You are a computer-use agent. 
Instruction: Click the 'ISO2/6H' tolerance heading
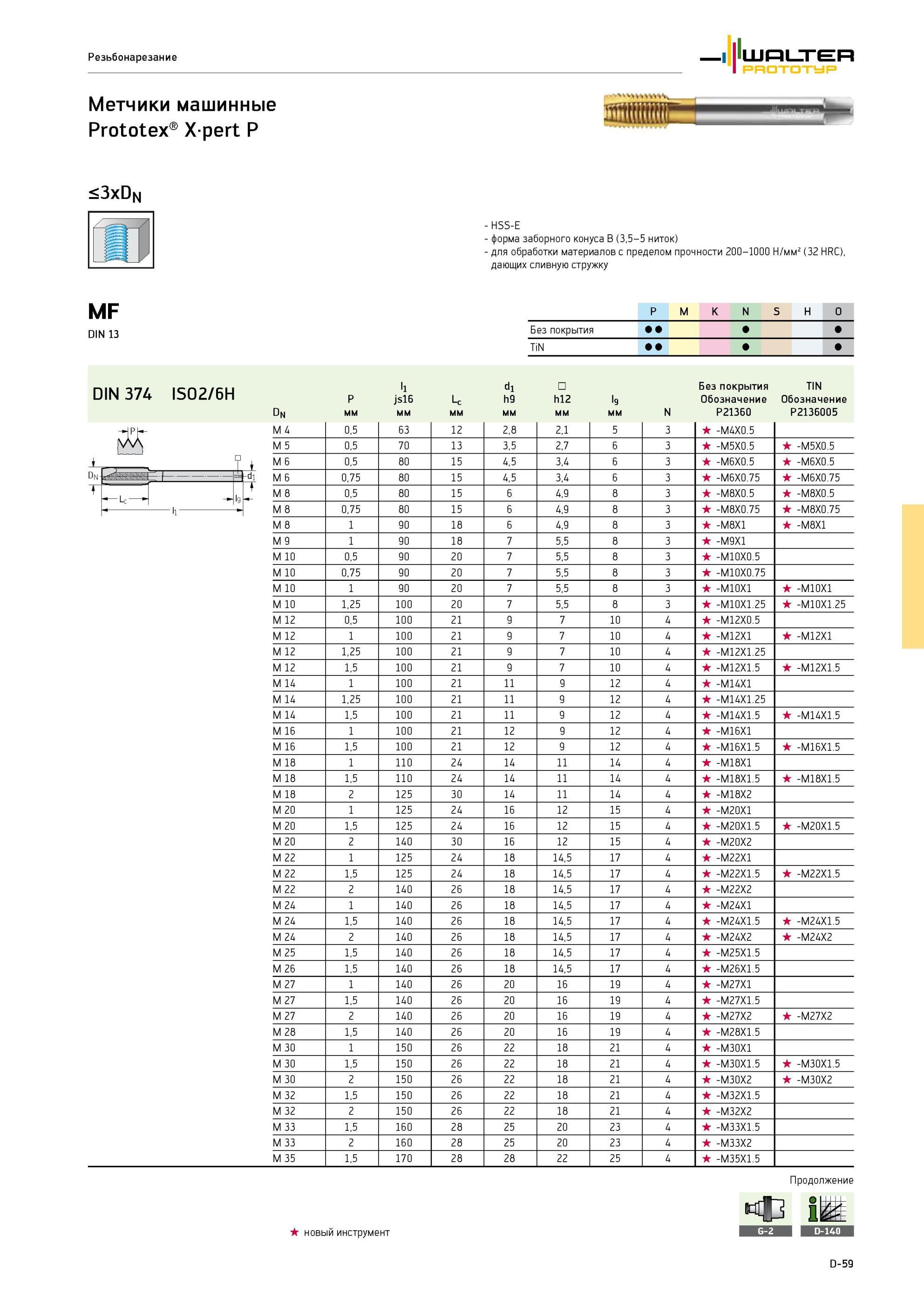(203, 394)
